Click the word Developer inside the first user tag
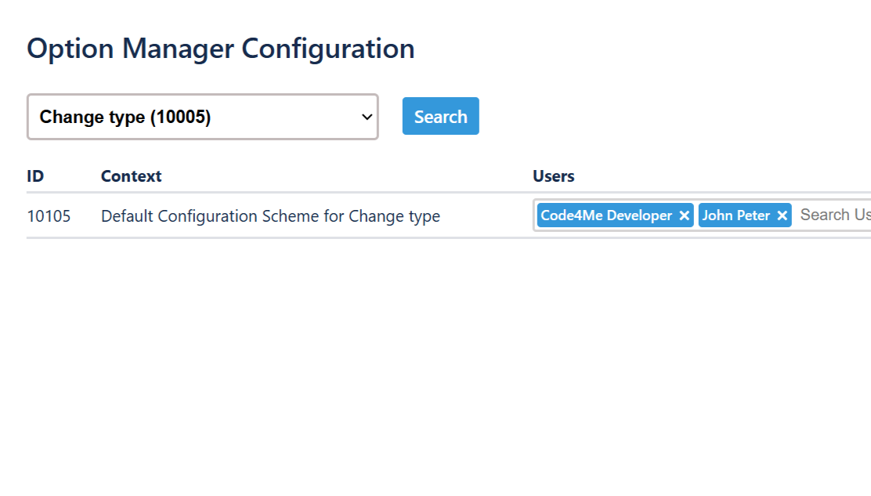The width and height of the screenshot is (871, 496). click(639, 215)
